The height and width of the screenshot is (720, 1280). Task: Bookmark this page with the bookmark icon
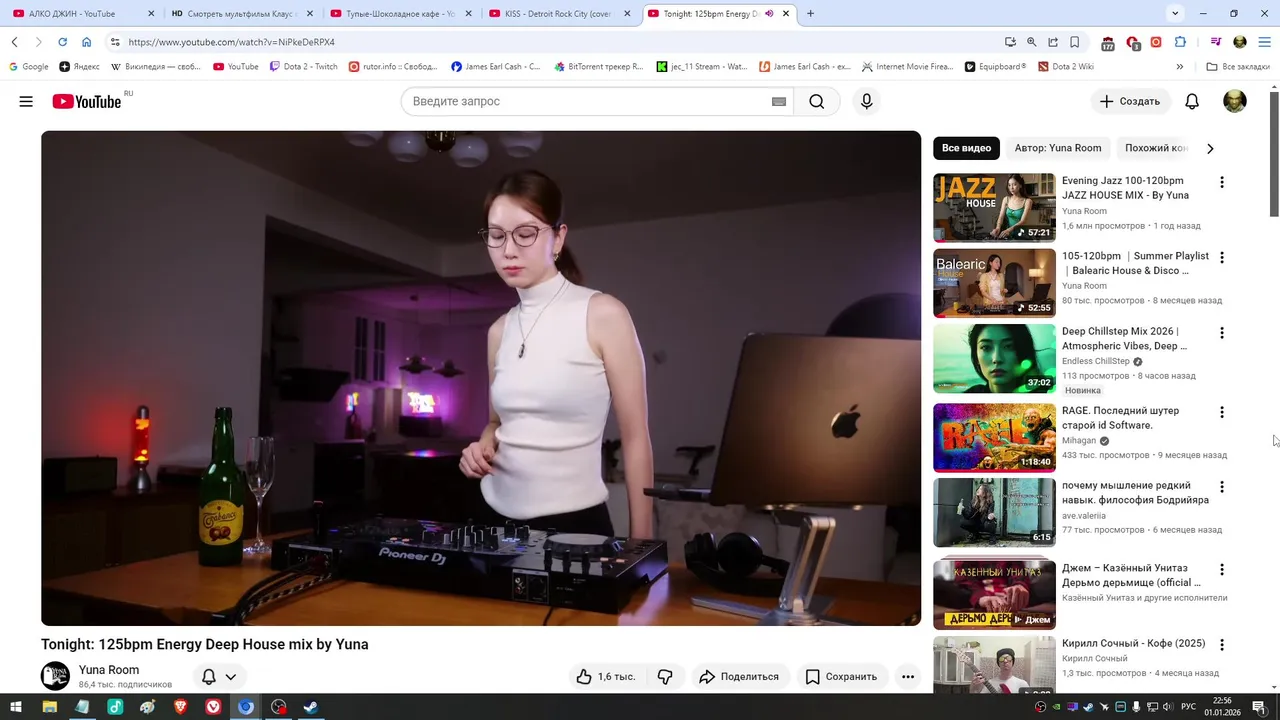(x=1075, y=42)
